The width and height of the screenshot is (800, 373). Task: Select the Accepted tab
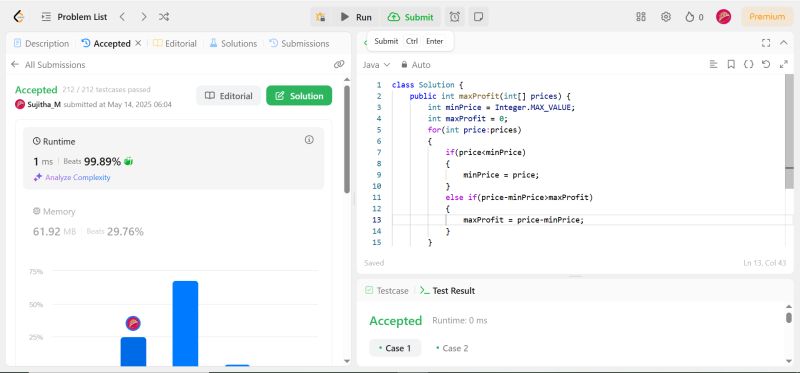106,43
